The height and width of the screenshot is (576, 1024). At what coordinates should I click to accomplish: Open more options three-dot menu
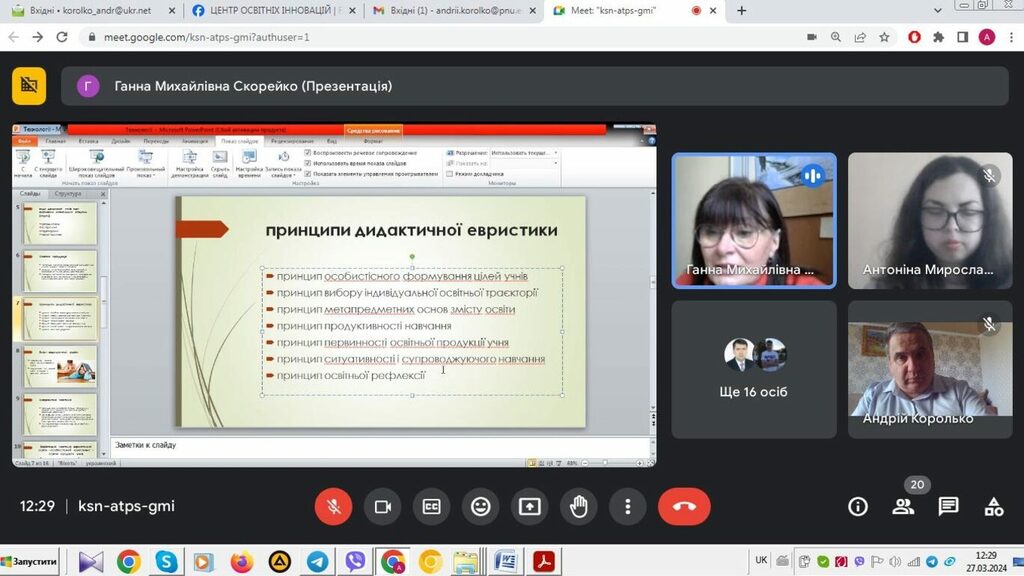tap(627, 506)
